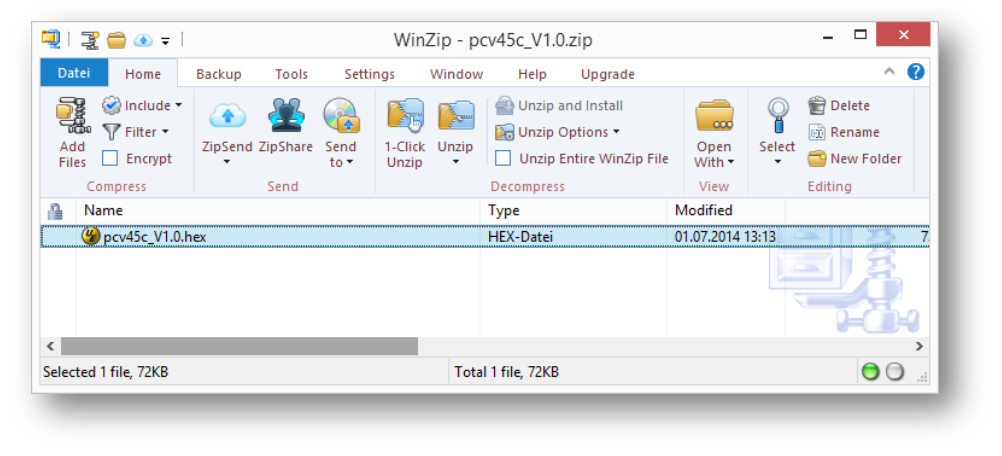This screenshot has width=1002, height=456.
Task: Click the ZipShare people icon
Action: pos(286,115)
